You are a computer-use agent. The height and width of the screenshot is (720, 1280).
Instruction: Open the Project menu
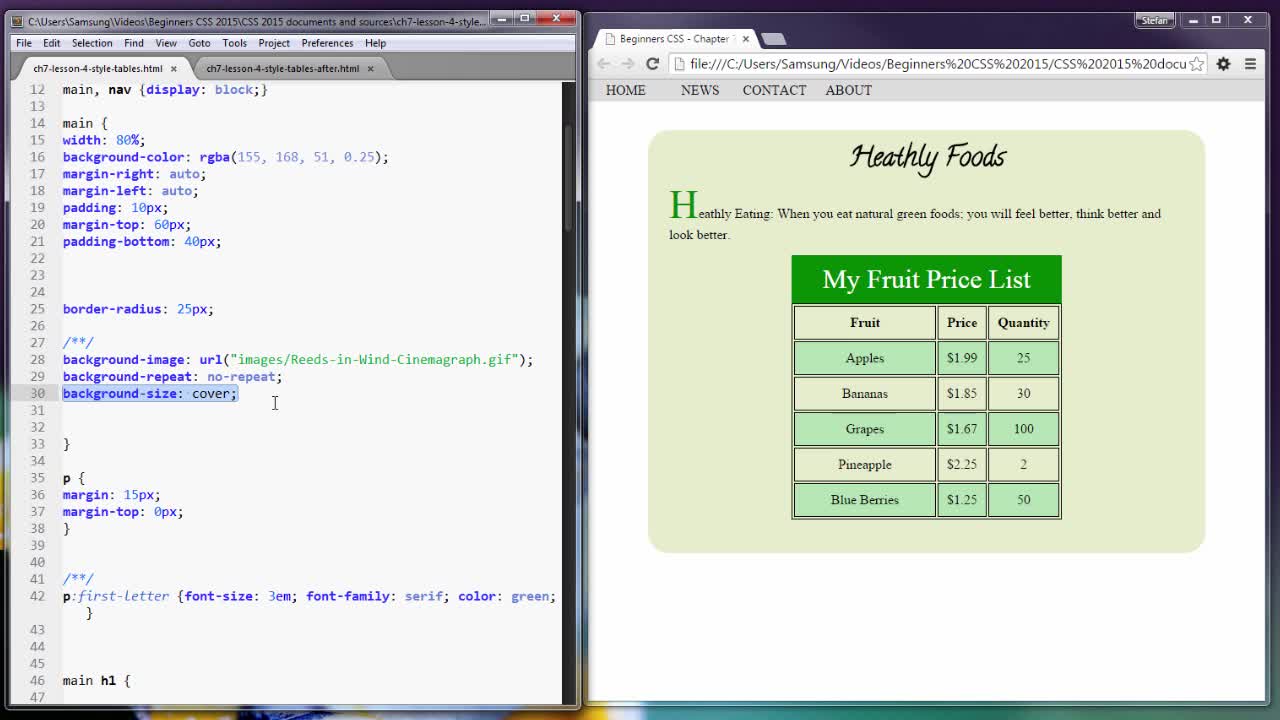click(274, 43)
